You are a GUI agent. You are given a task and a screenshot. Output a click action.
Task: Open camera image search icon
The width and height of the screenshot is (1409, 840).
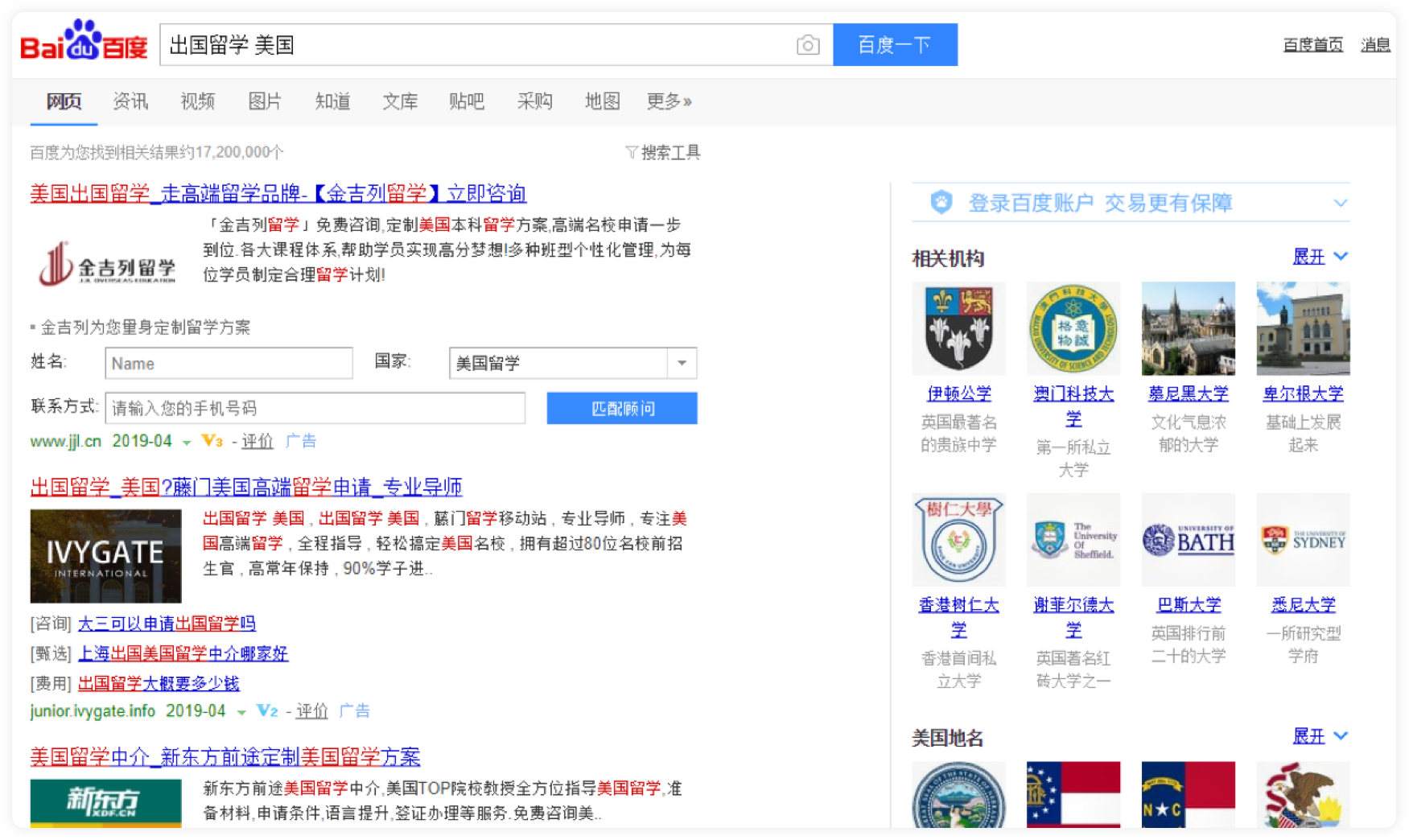(808, 45)
